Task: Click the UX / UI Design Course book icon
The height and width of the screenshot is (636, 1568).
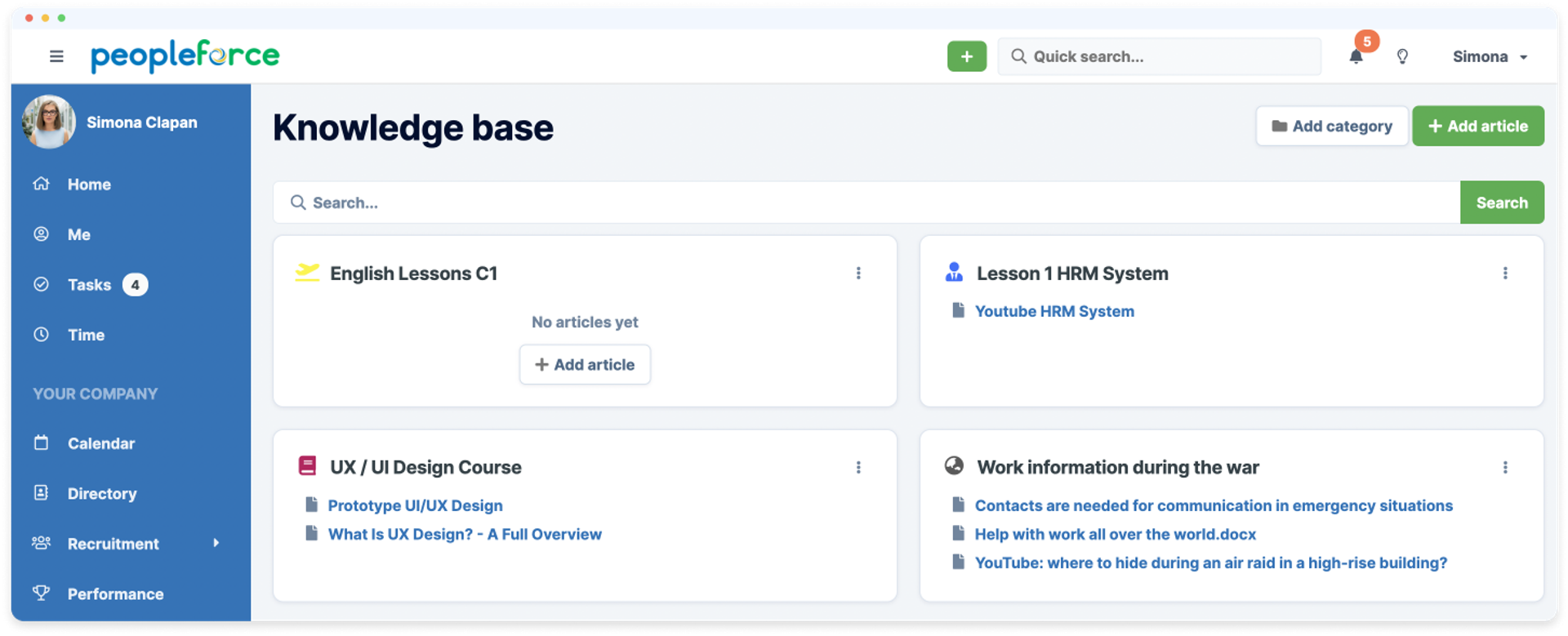Action: (x=307, y=465)
